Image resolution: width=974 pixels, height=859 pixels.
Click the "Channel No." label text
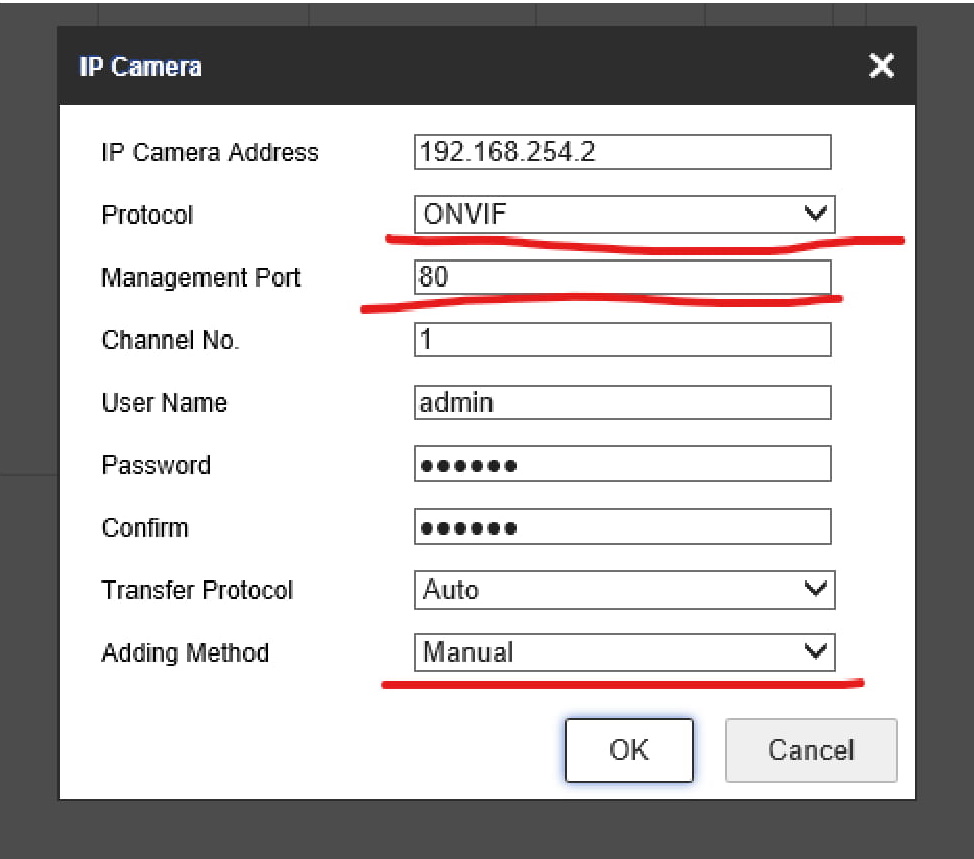[x=170, y=340]
